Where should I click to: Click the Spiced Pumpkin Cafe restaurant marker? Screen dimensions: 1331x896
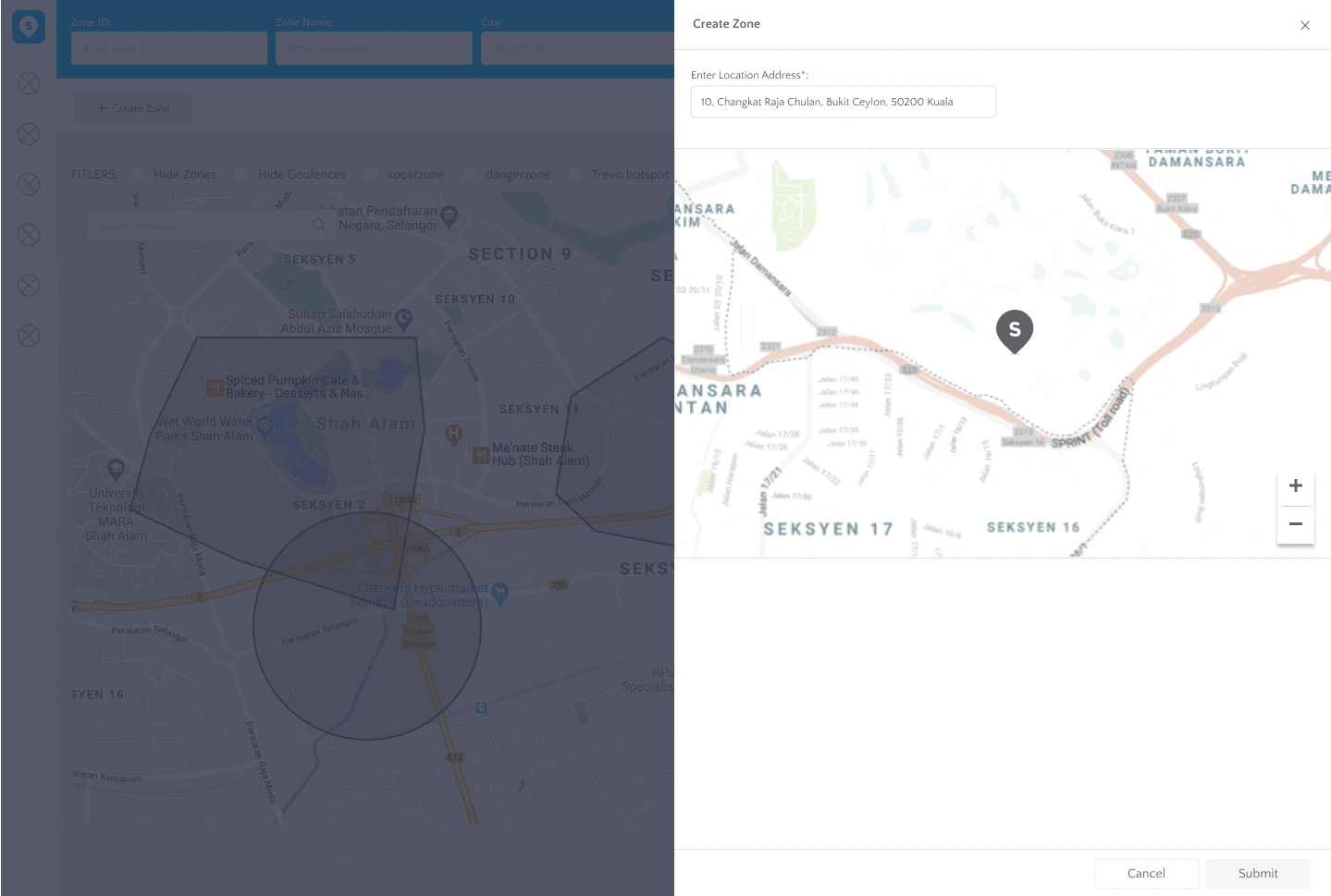tap(215, 387)
